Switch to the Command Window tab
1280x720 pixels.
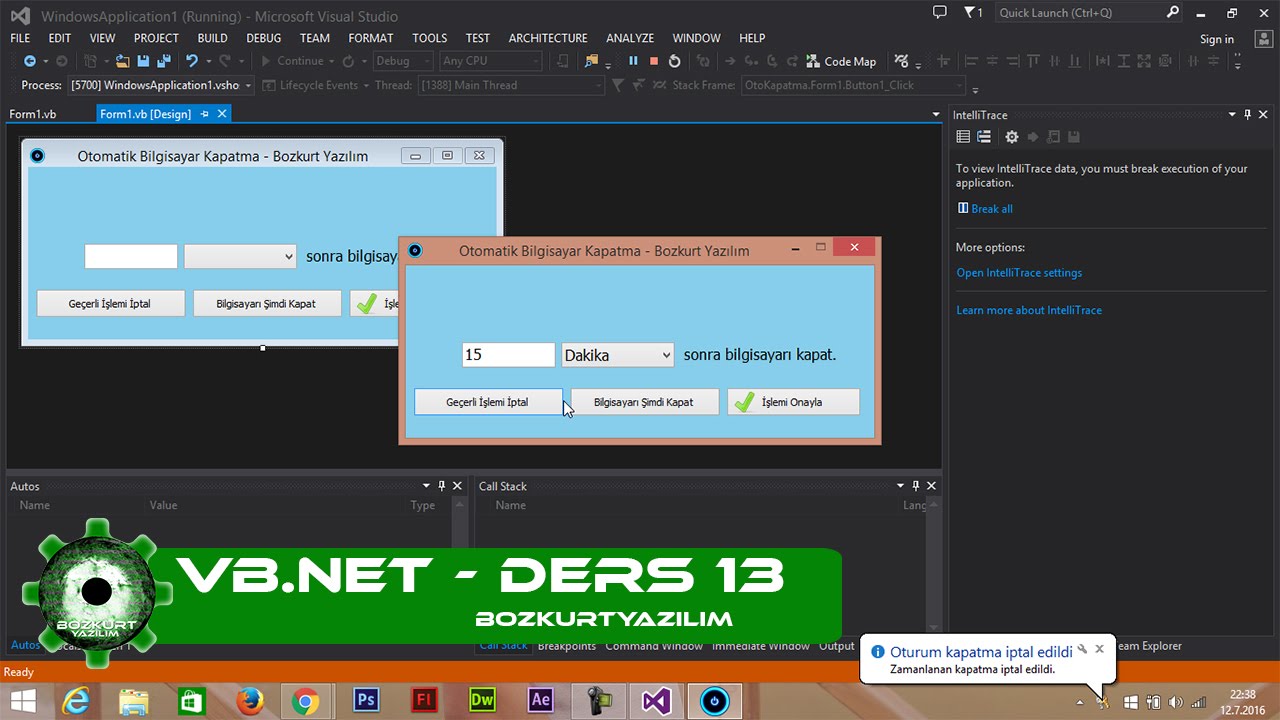point(654,646)
